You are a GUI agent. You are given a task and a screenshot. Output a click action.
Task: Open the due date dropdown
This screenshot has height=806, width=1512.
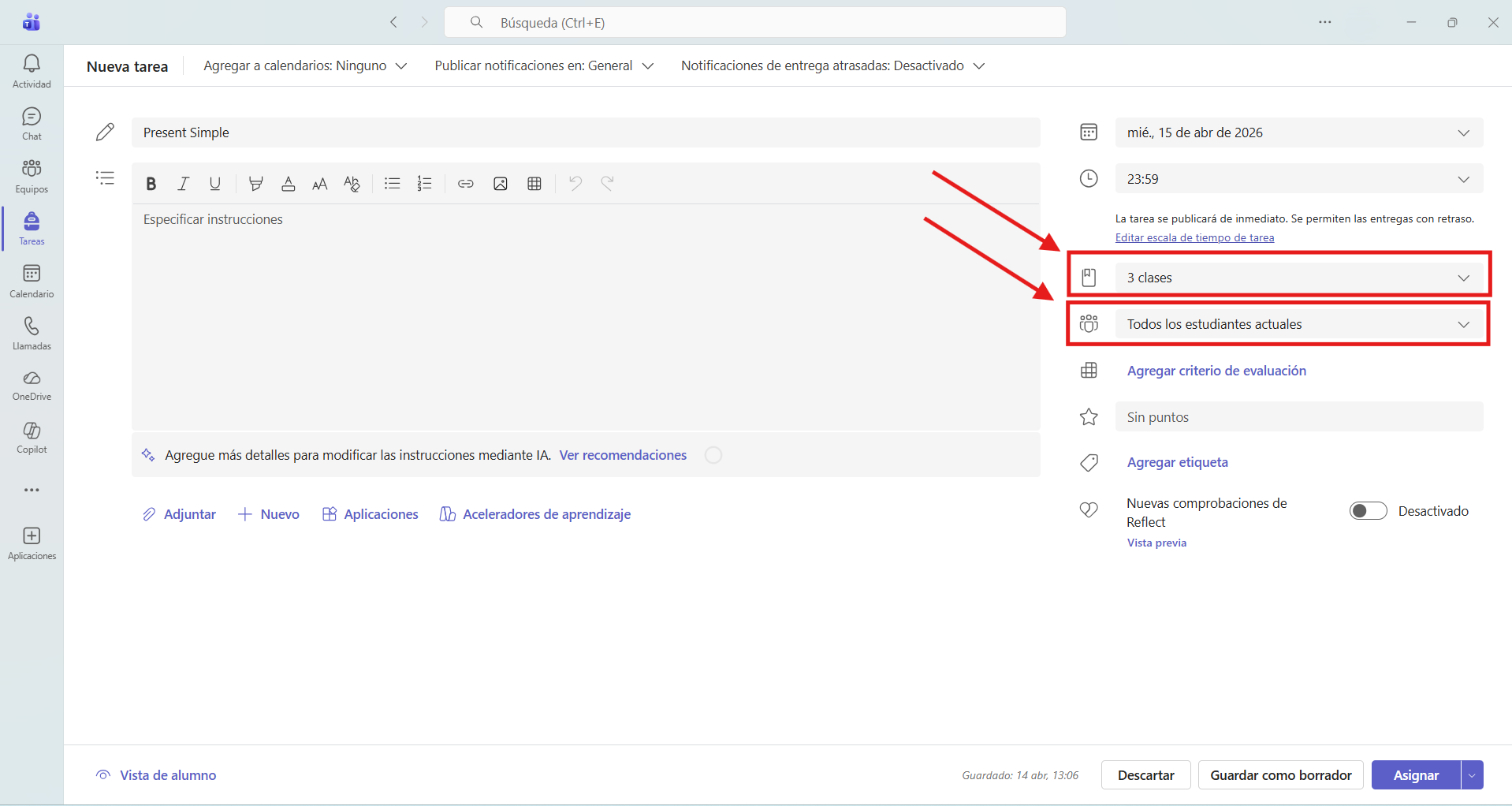(x=1299, y=132)
